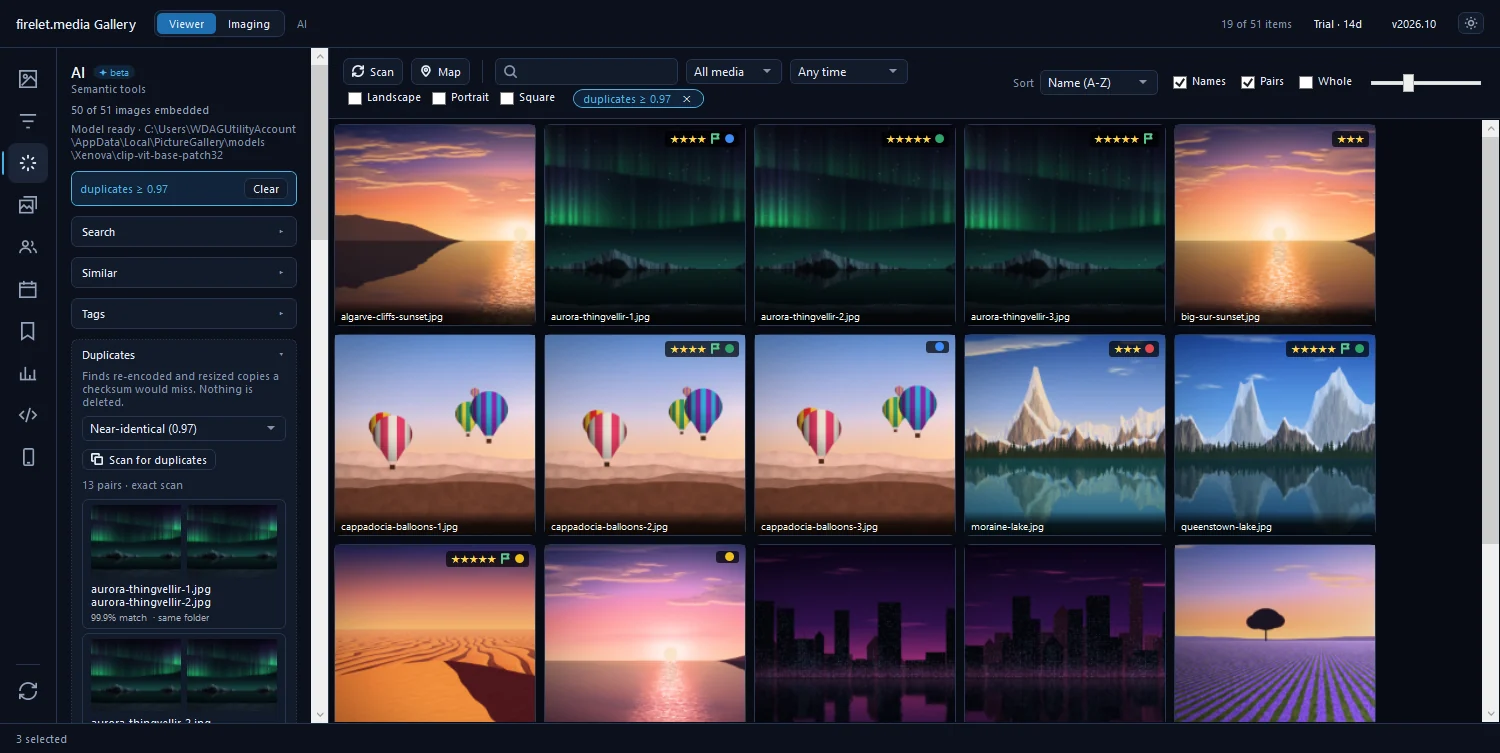Screen dimensions: 1500x753
Task: Select the AI semantic tools sidebar icon
Action: pos(28,163)
